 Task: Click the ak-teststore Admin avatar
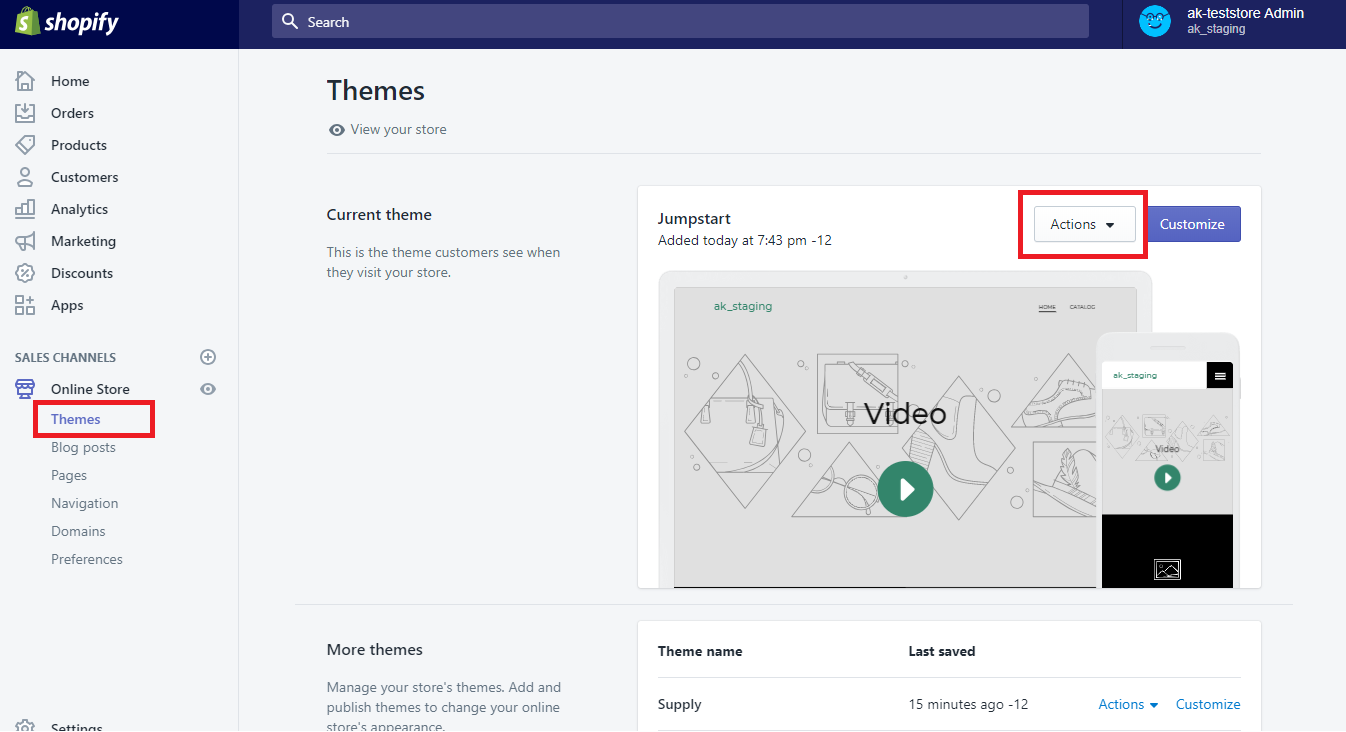click(x=1155, y=21)
